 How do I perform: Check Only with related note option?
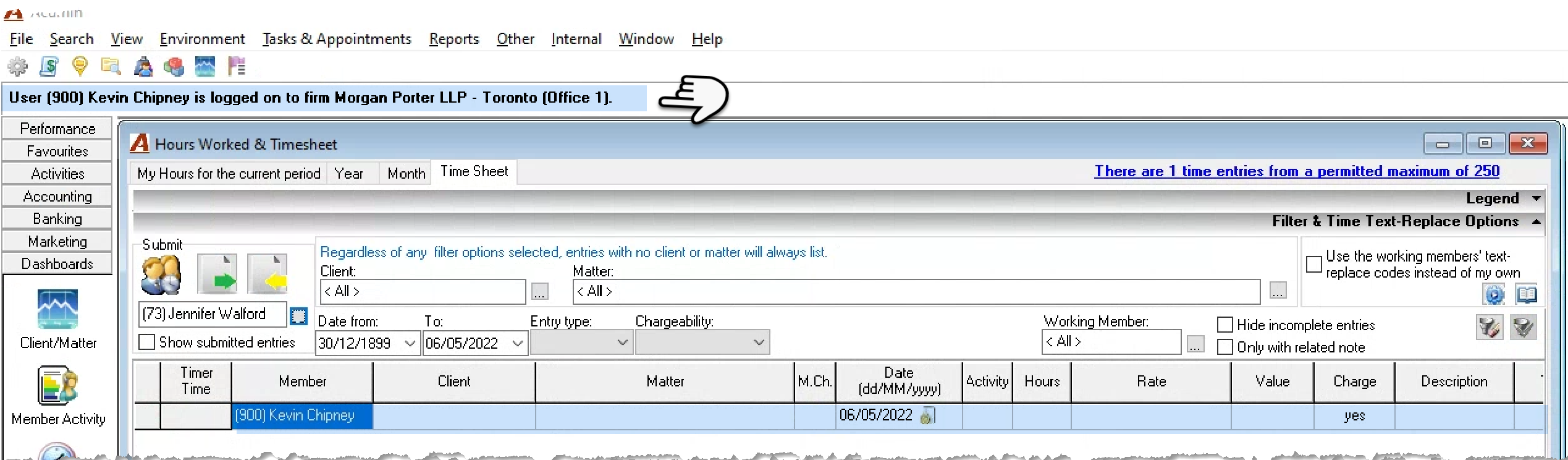click(1224, 347)
